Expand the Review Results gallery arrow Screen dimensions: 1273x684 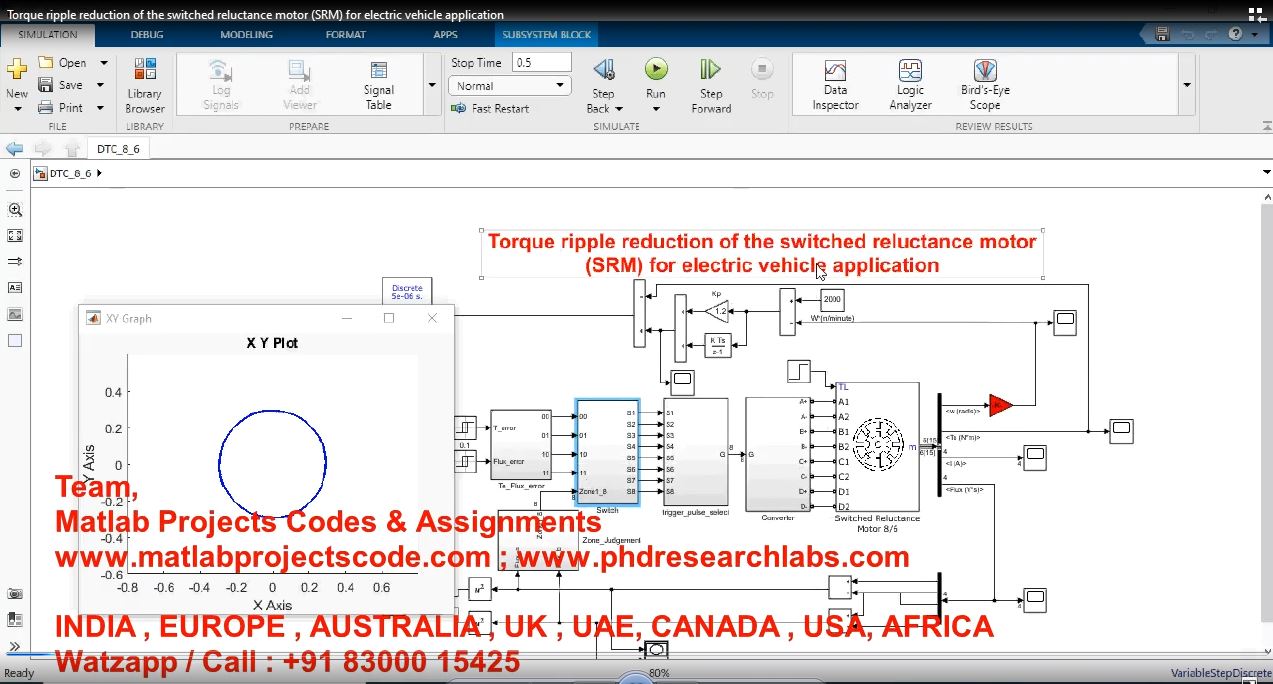pos(1187,85)
